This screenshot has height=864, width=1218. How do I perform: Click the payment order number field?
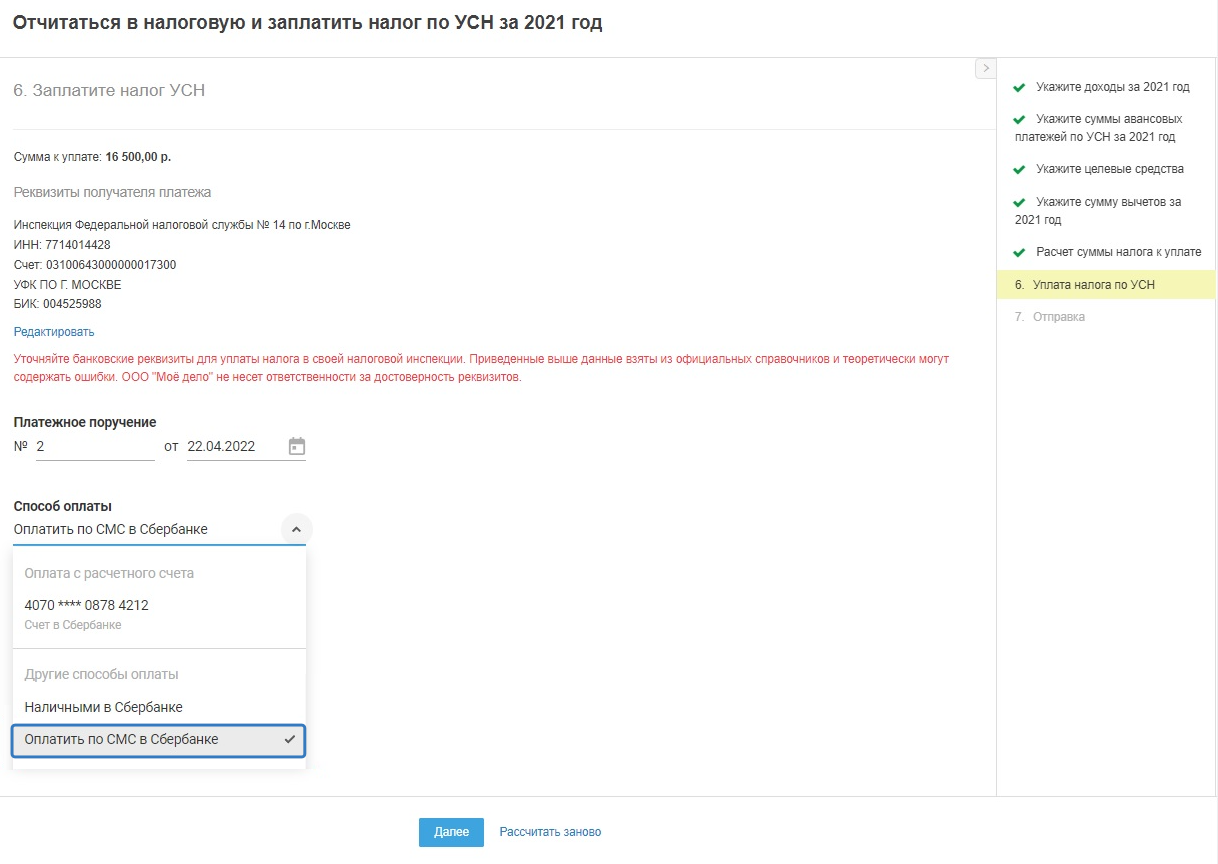94,447
